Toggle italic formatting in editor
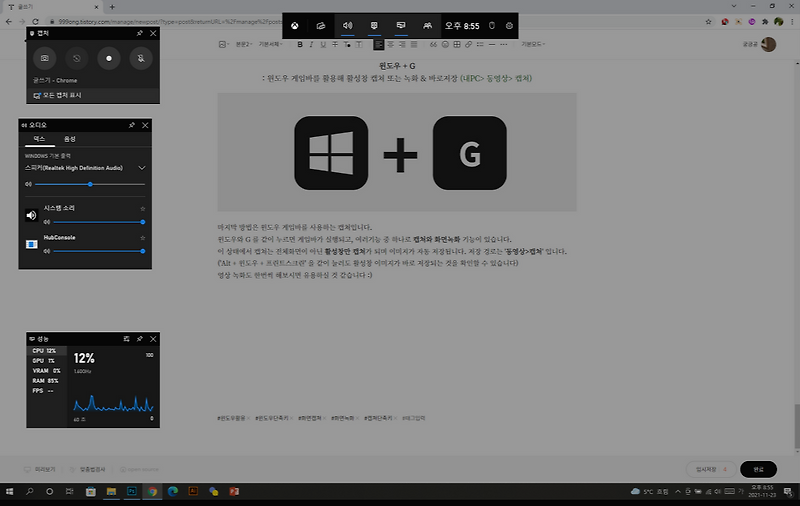The width and height of the screenshot is (800, 506). coord(311,44)
